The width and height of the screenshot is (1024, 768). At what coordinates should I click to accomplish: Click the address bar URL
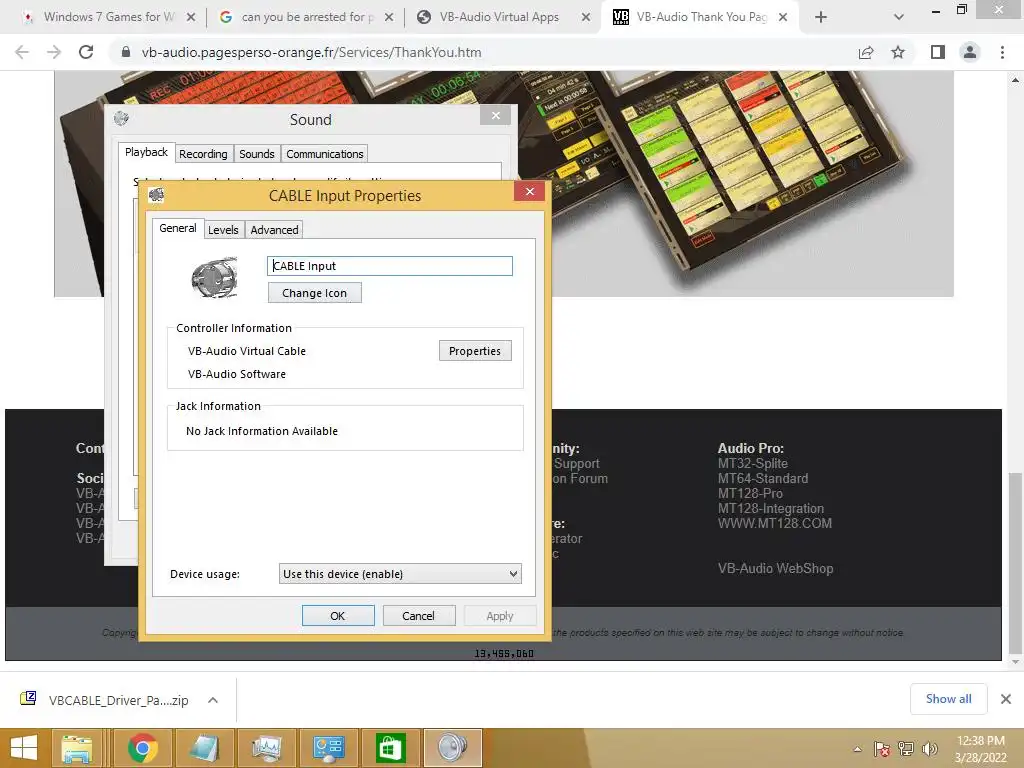pos(311,52)
